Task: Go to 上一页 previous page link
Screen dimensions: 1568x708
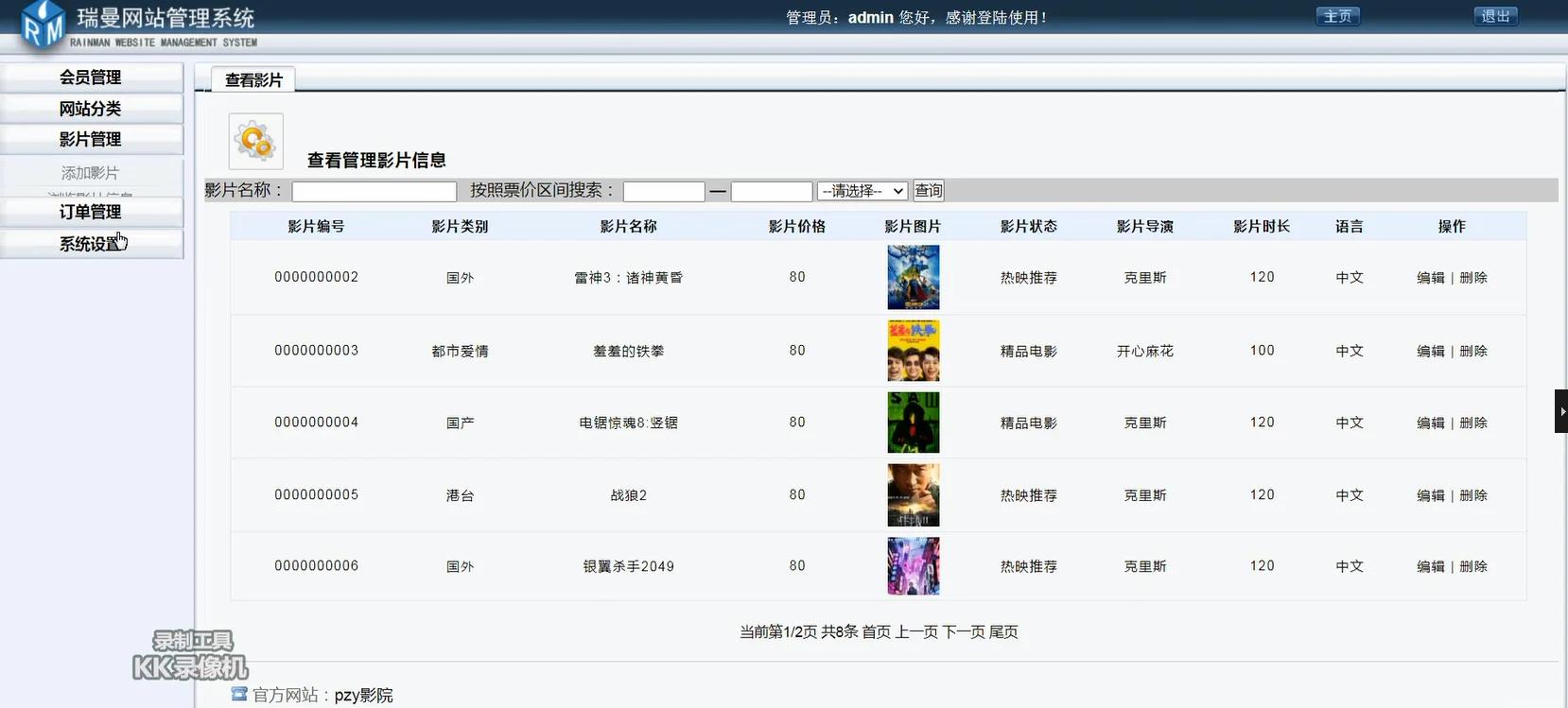Action: tap(916, 631)
